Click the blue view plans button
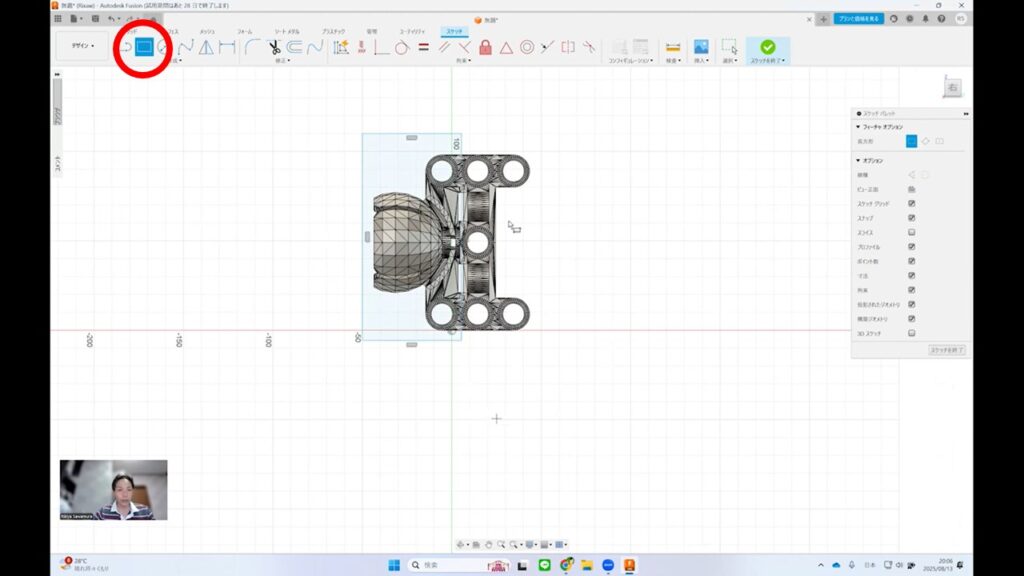The height and width of the screenshot is (576, 1024). (x=859, y=19)
